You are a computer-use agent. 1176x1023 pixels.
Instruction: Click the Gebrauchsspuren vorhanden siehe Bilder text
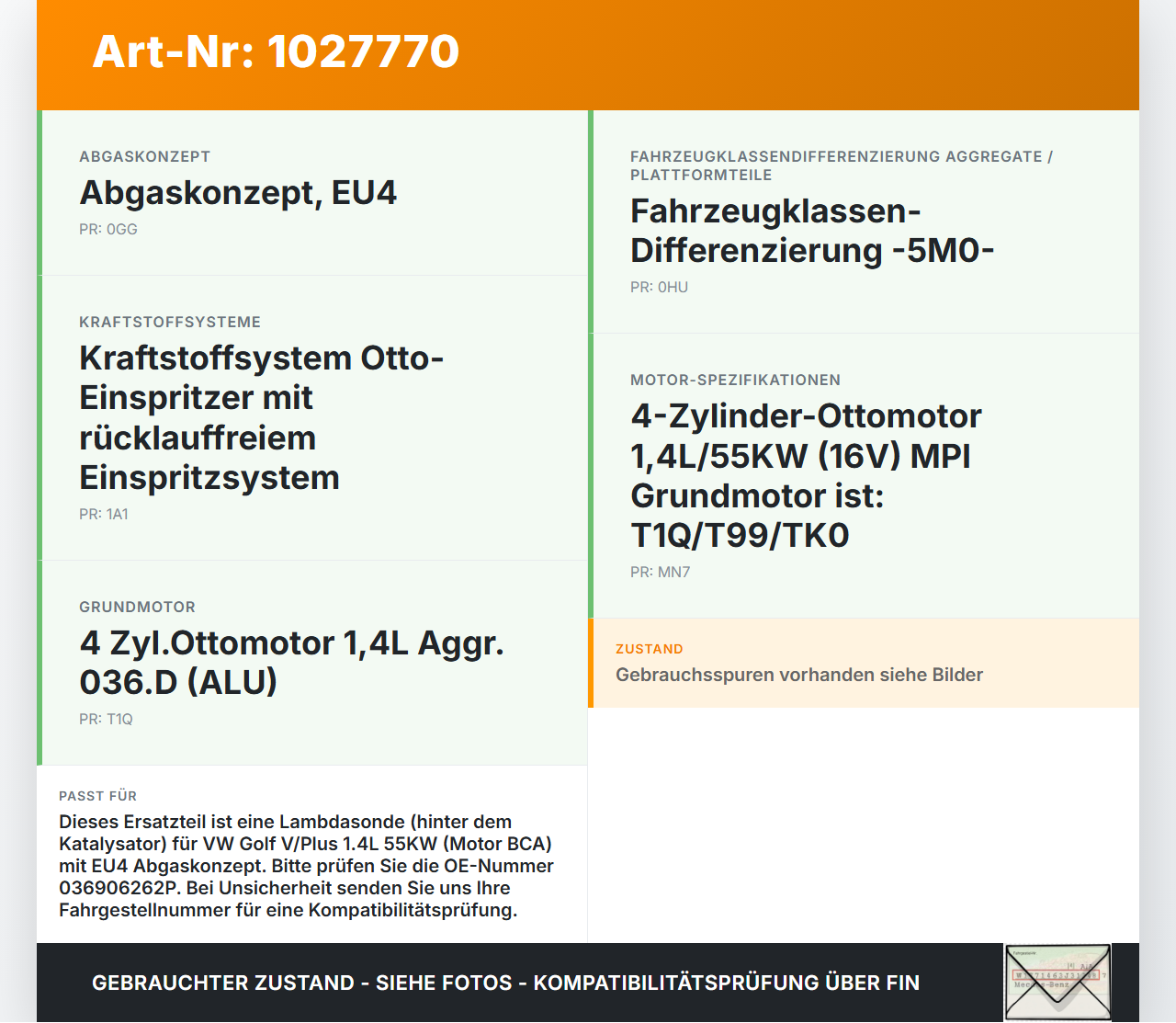click(799, 676)
